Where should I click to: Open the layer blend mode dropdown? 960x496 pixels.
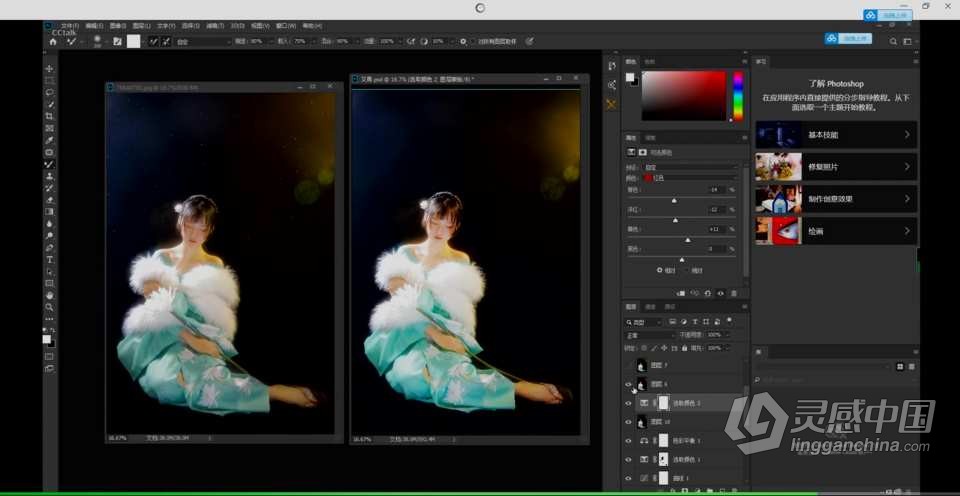coord(649,335)
